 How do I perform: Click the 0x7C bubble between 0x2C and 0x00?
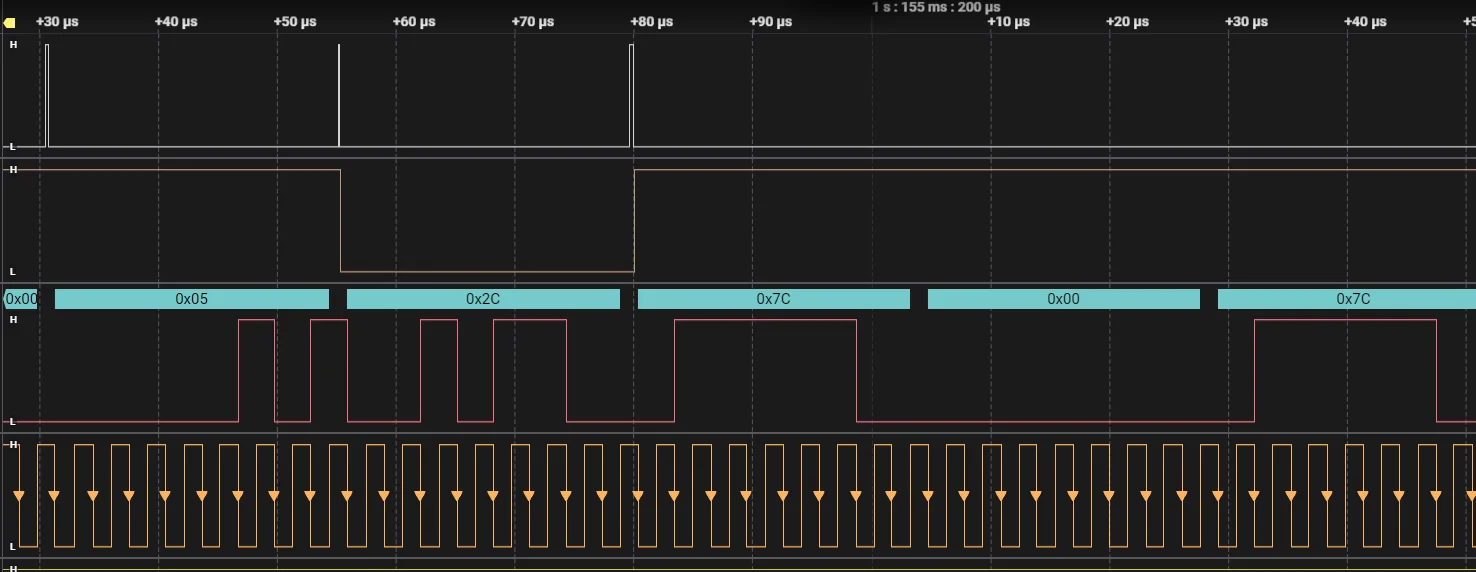[773, 299]
